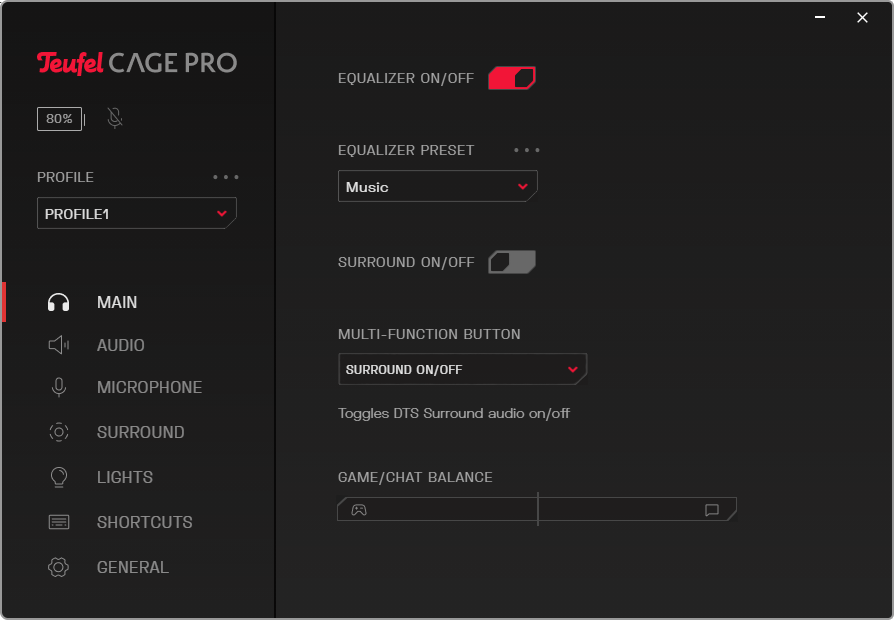Click the SURROUND ON/OFF label beside the toggle
This screenshot has height=620, width=894.
point(406,262)
